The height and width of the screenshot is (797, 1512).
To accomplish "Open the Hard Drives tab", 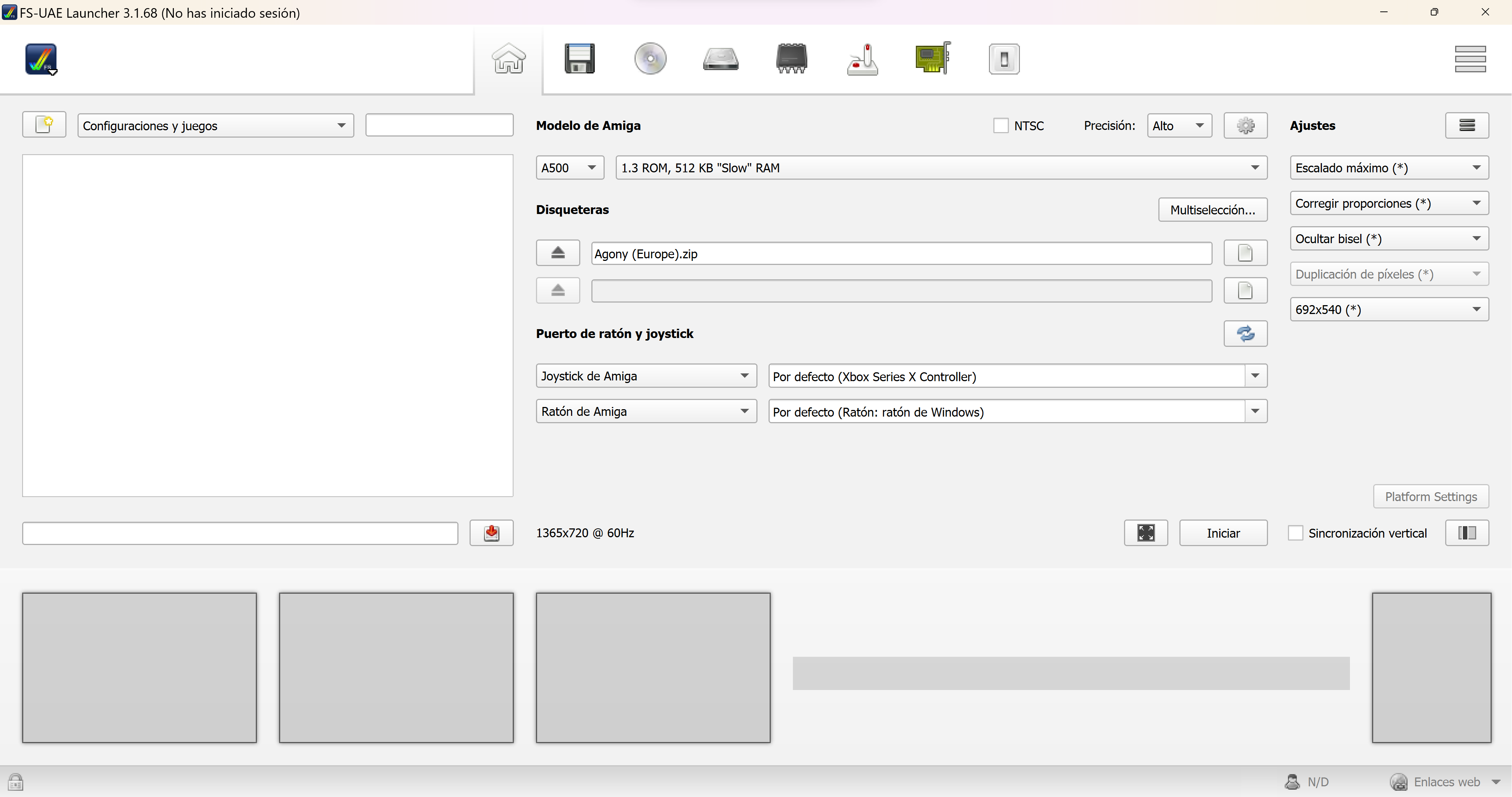I will coord(721,59).
